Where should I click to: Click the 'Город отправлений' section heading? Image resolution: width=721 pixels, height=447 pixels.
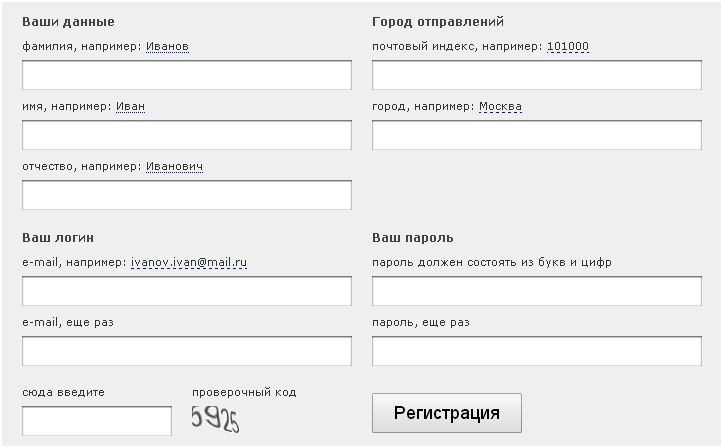click(437, 21)
